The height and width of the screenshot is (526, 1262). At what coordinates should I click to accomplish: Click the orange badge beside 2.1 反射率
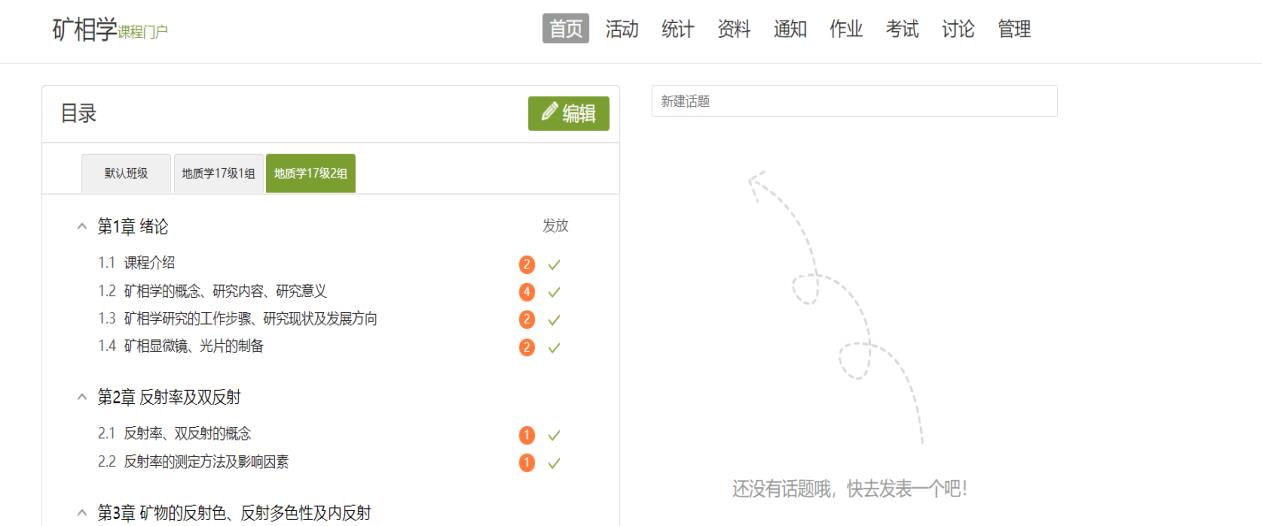point(526,435)
